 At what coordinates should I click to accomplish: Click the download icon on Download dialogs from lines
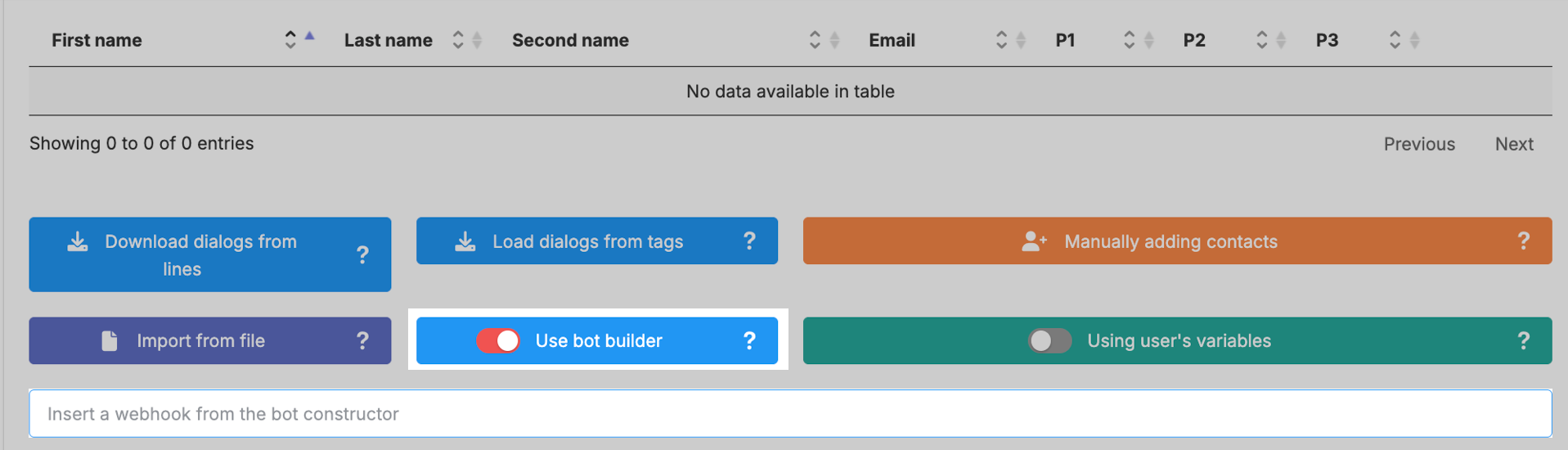click(x=78, y=241)
